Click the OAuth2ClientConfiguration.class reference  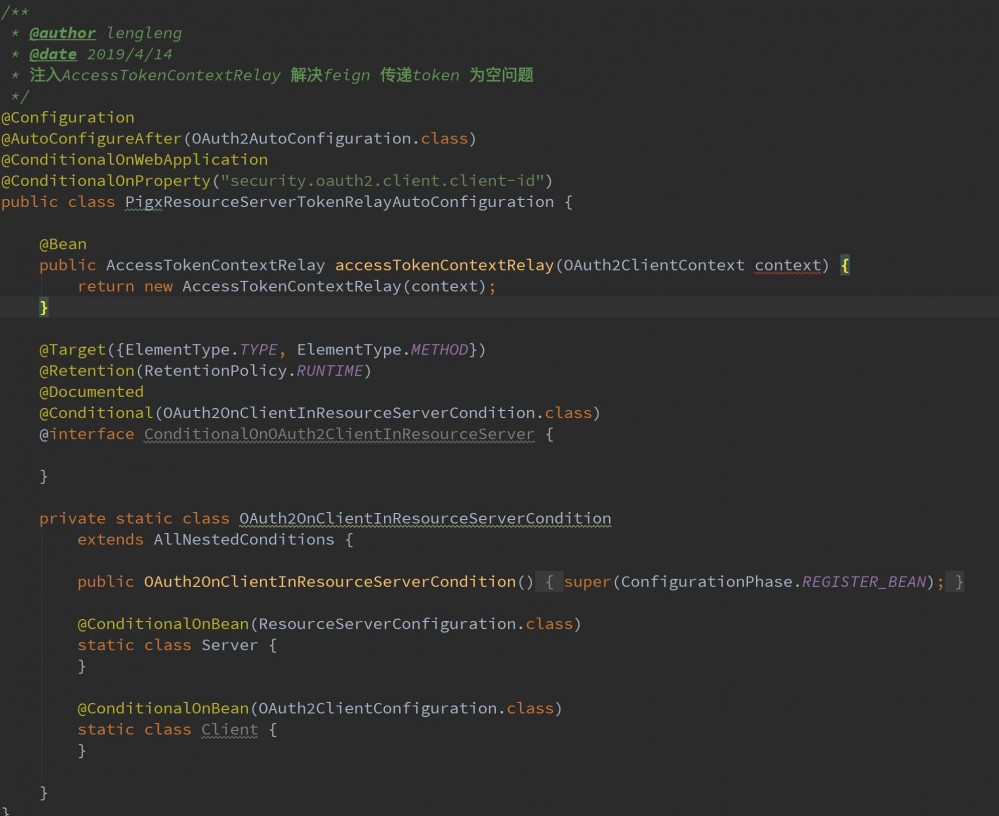coord(378,707)
